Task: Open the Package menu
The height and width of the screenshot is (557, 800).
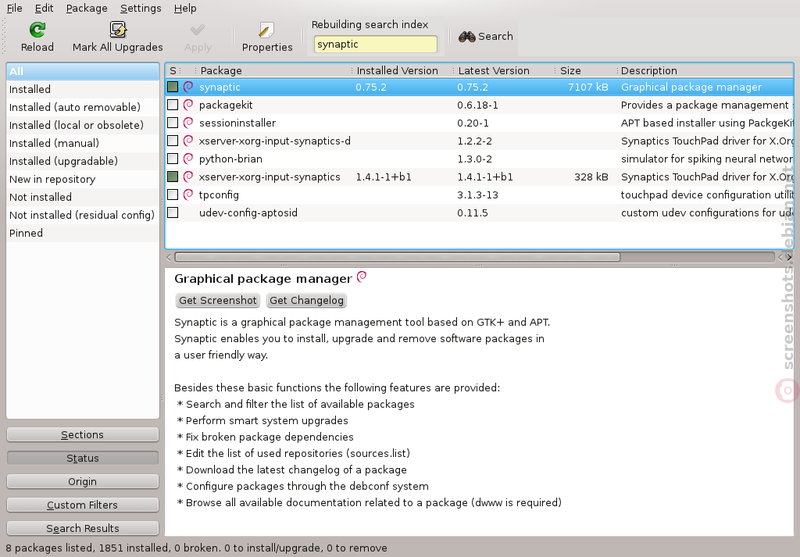Action: click(x=87, y=8)
